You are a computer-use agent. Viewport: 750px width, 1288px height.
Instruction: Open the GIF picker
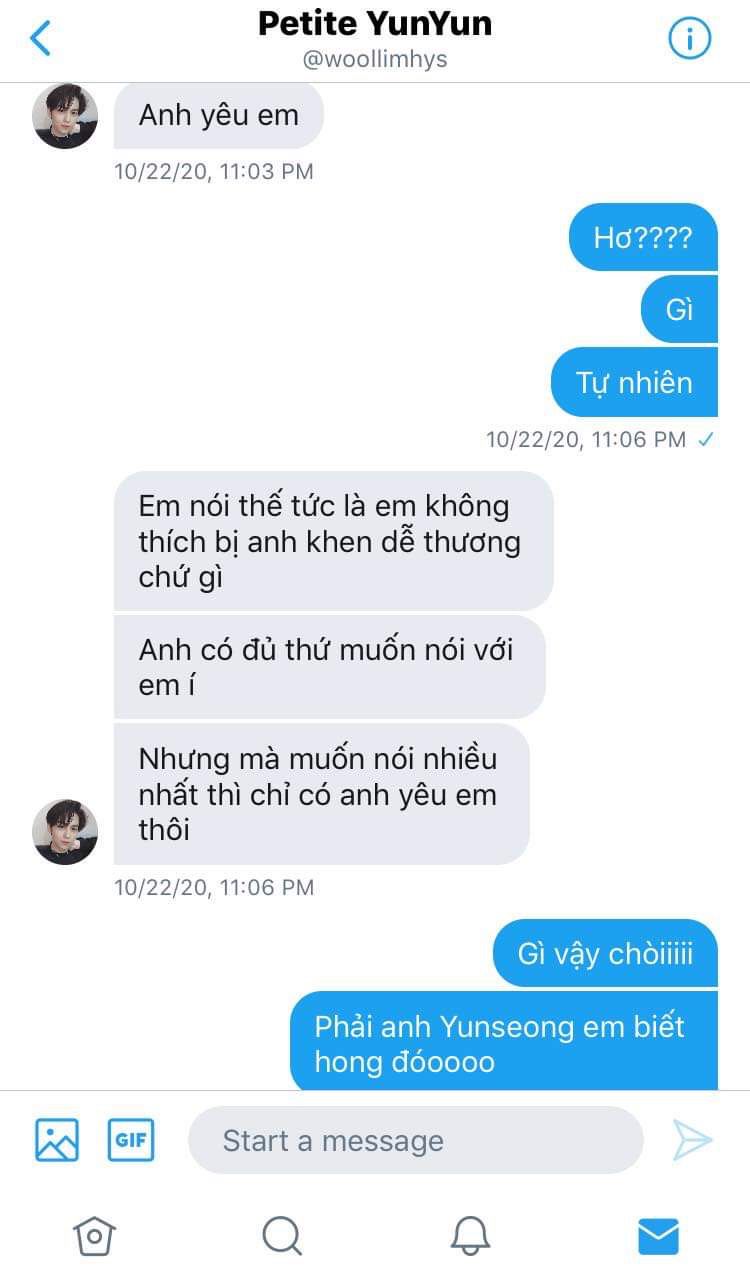coord(131,1140)
